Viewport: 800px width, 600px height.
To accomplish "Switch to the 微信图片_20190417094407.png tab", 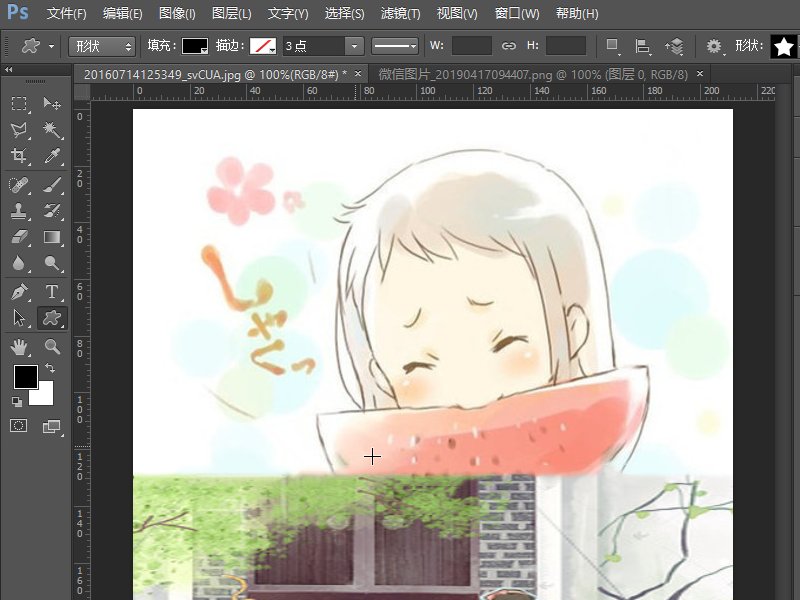I will [x=534, y=74].
